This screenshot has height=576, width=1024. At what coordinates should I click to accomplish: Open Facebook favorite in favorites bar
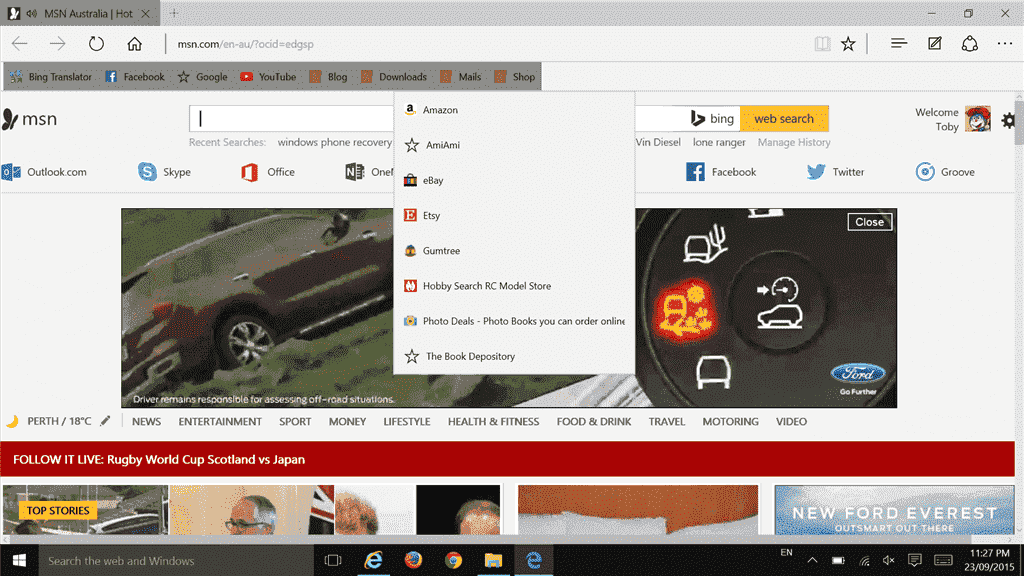[x=135, y=76]
